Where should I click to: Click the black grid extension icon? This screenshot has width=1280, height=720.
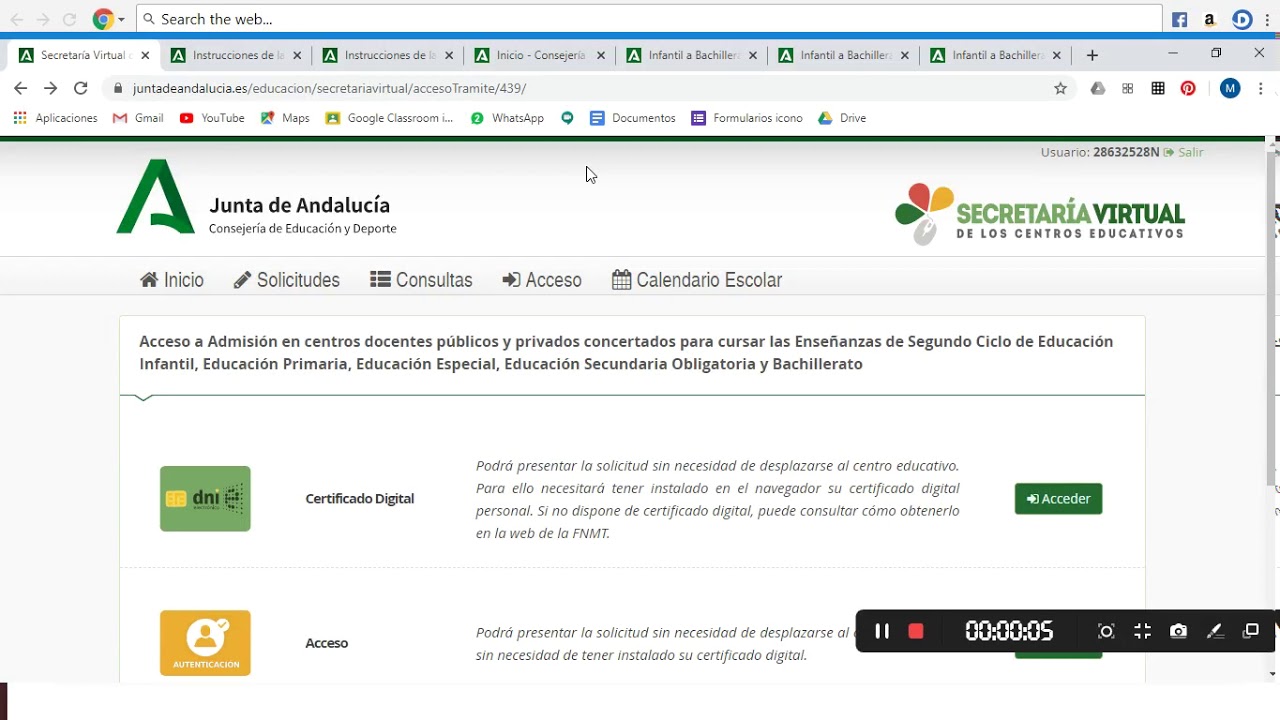pyautogui.click(x=1158, y=88)
